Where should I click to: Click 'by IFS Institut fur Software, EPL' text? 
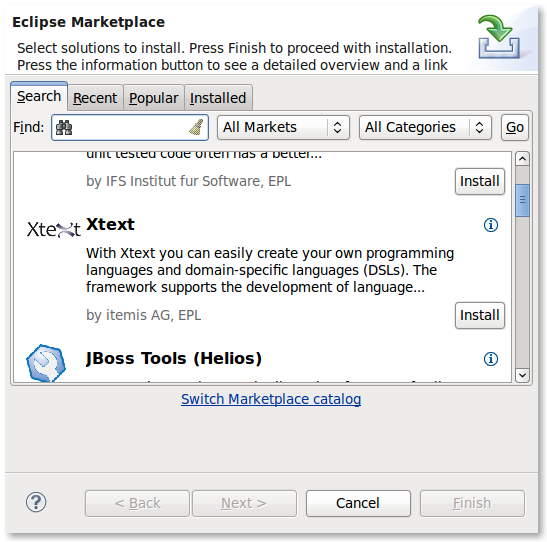click(188, 181)
